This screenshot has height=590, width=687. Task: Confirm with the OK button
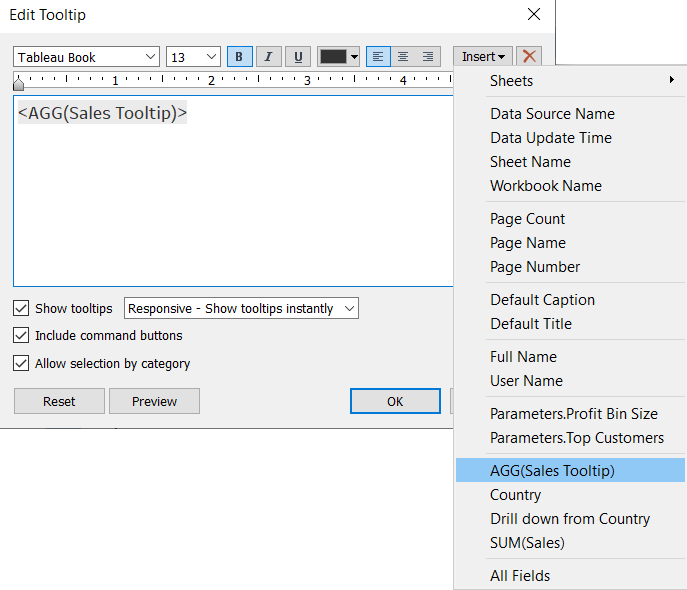(x=395, y=401)
